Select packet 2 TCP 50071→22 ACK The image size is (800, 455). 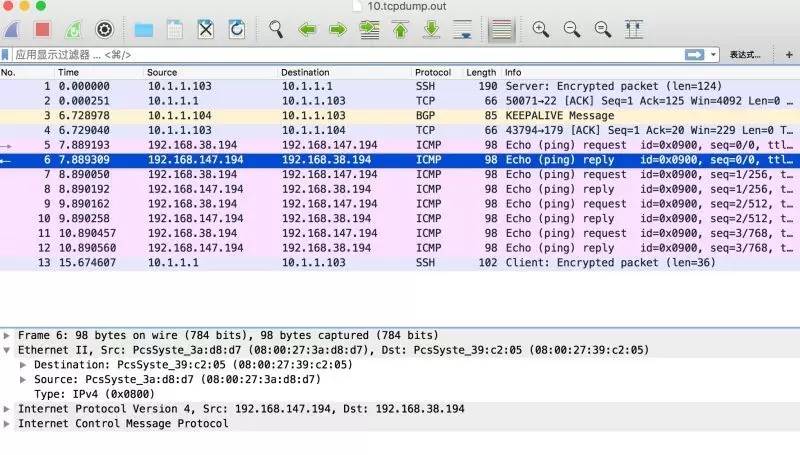[400, 101]
